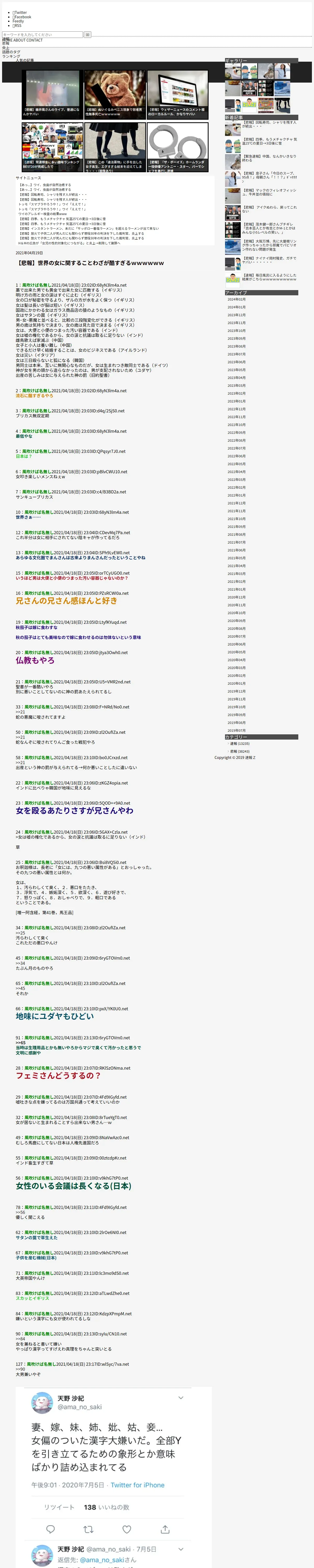Click the リツイート label in tweet
This screenshot has height=1568, width=314.
point(59,1507)
